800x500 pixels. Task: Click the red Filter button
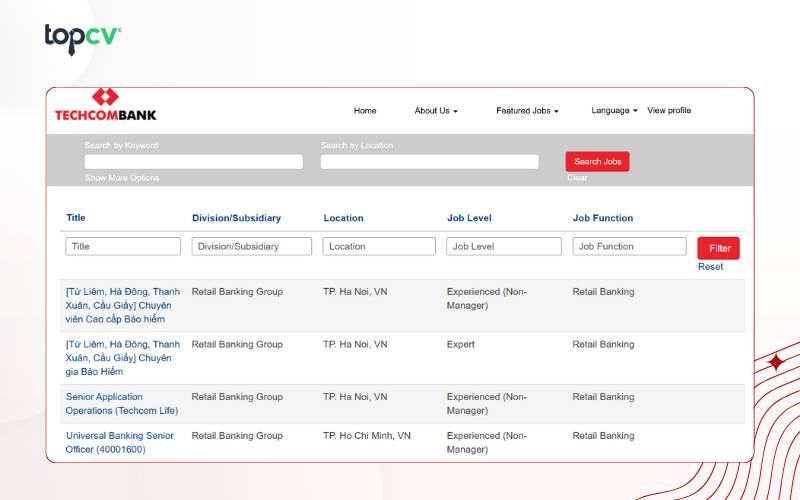pyautogui.click(x=718, y=248)
